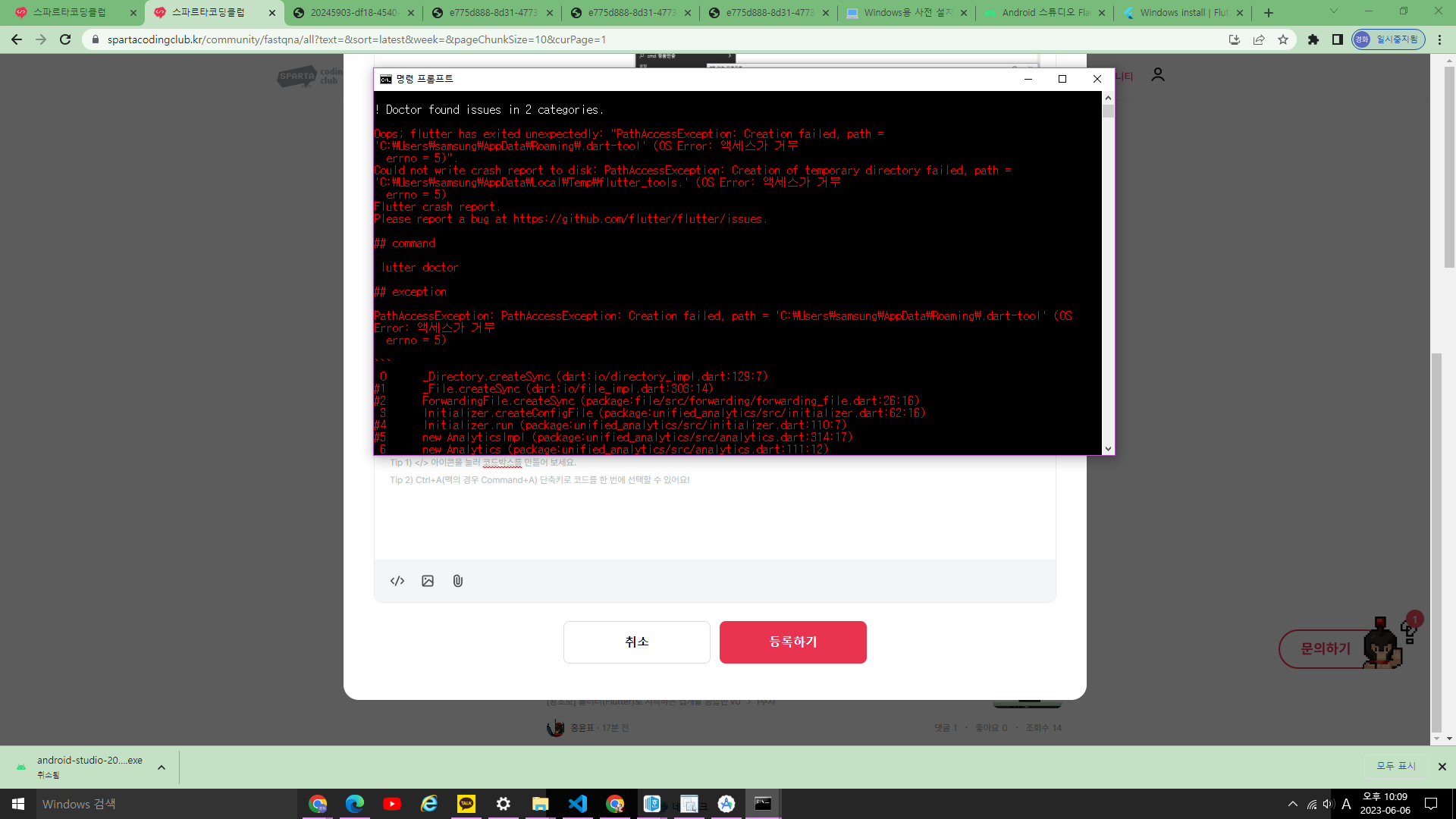The height and width of the screenshot is (819, 1456).
Task: Switch to the 20245903-df18-4540 tab
Action: point(354,13)
